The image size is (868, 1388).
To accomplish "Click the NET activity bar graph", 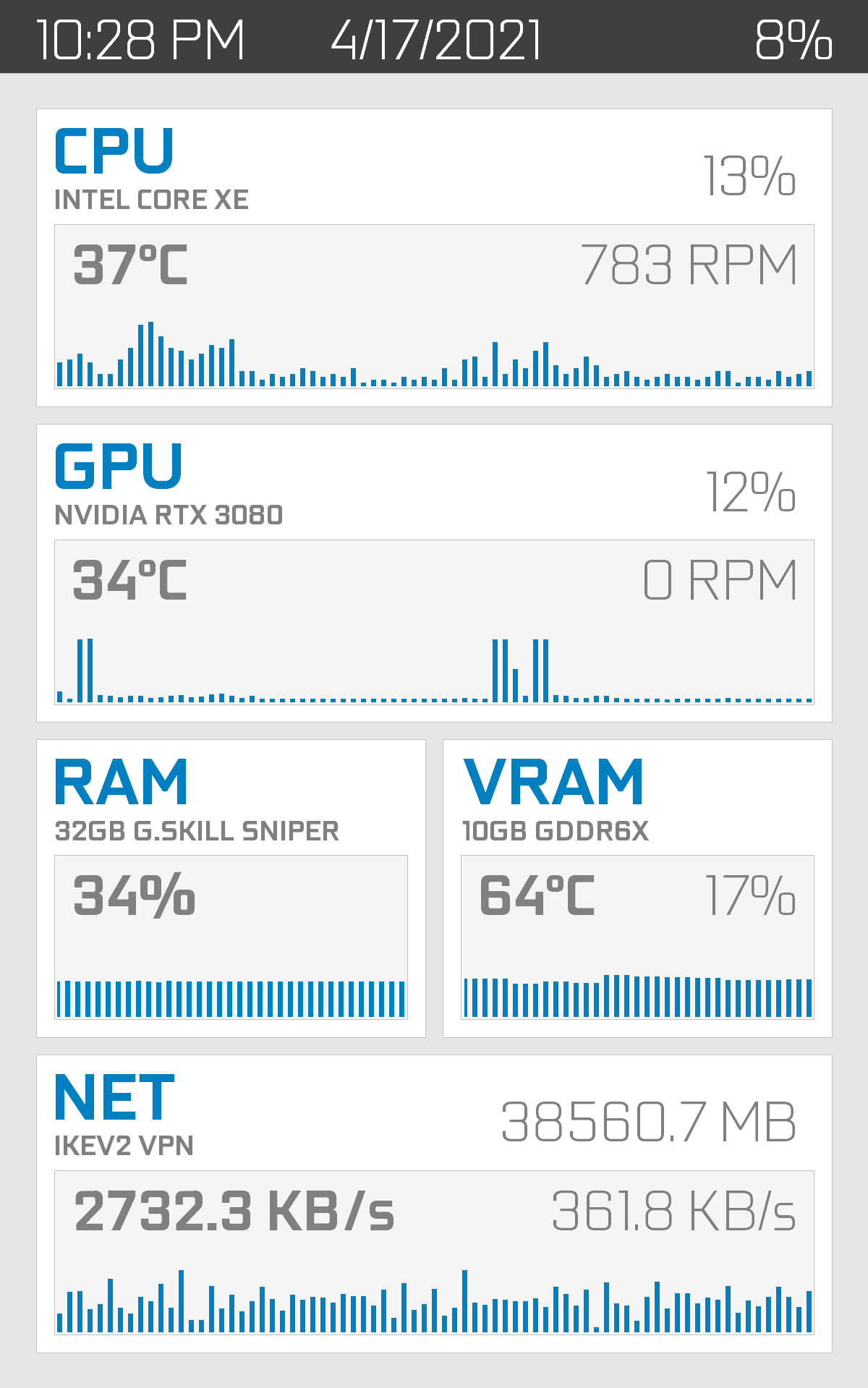I will [x=434, y=1302].
